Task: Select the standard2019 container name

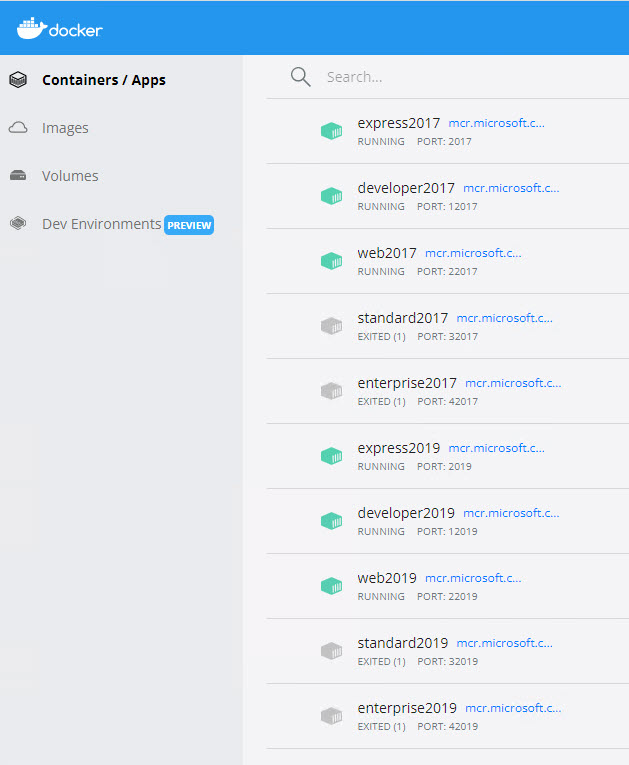Action: (403, 643)
